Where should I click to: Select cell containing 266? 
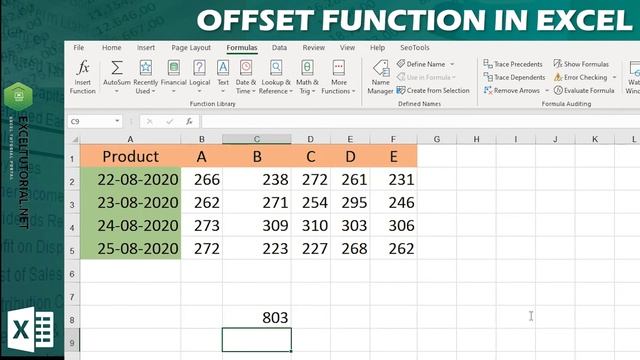tap(202, 179)
